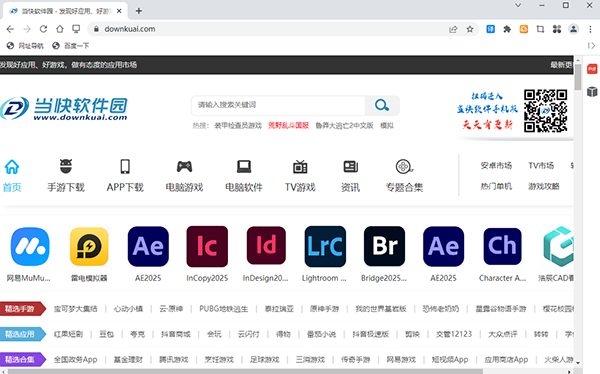Viewport: 600px width, 374px height.
Task: Click the hot search 装甲检查员游戏
Action: 238,126
